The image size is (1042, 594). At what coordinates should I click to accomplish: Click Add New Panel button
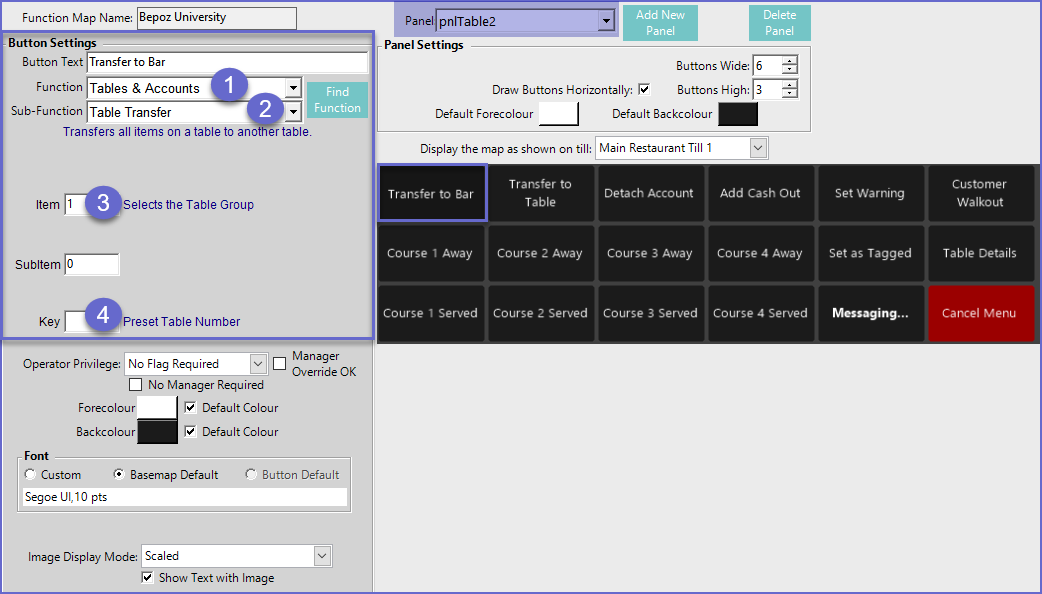660,23
